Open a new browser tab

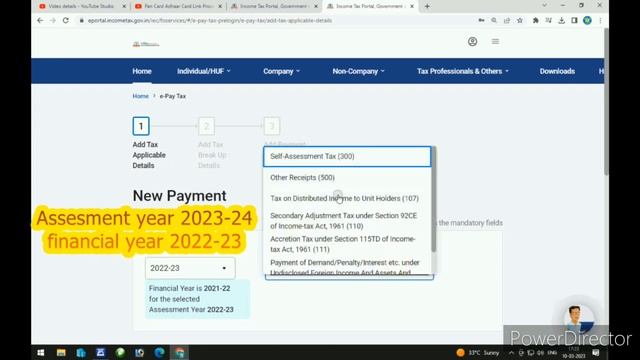click(427, 6)
